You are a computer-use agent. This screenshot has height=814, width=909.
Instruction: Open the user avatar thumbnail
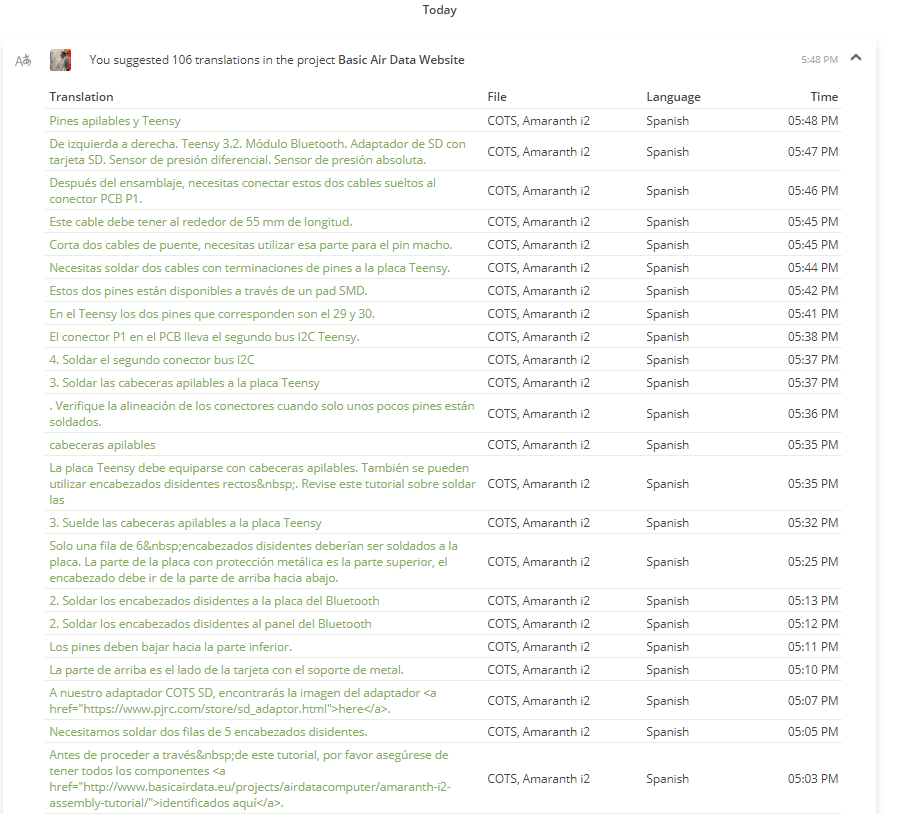(60, 60)
